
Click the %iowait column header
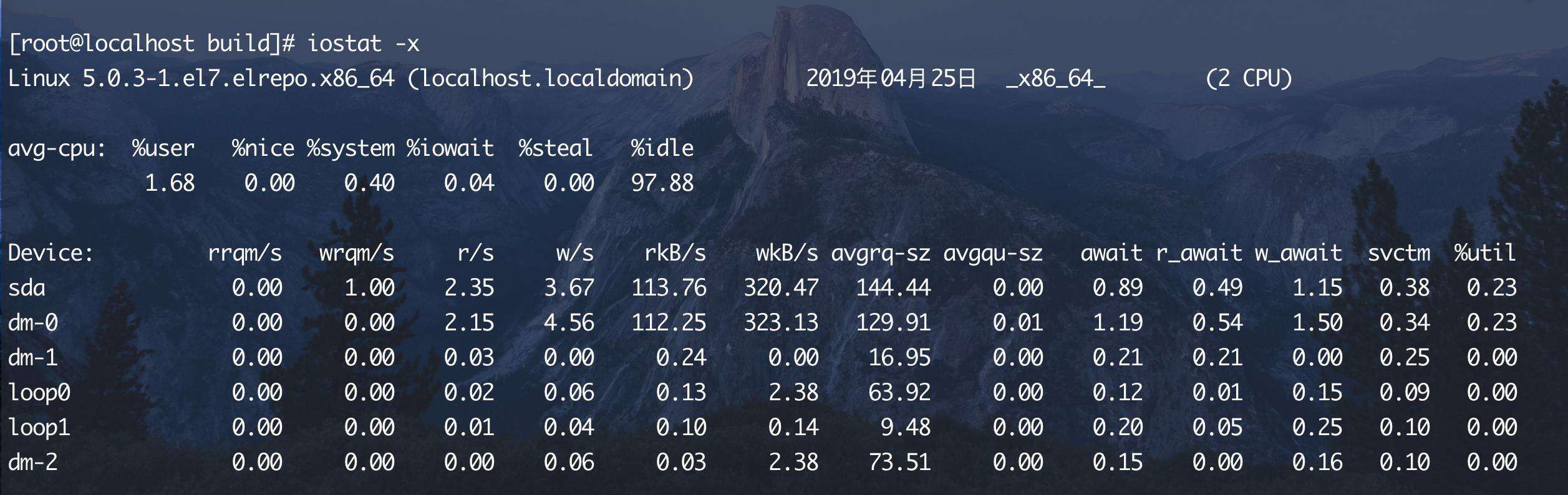[x=450, y=148]
